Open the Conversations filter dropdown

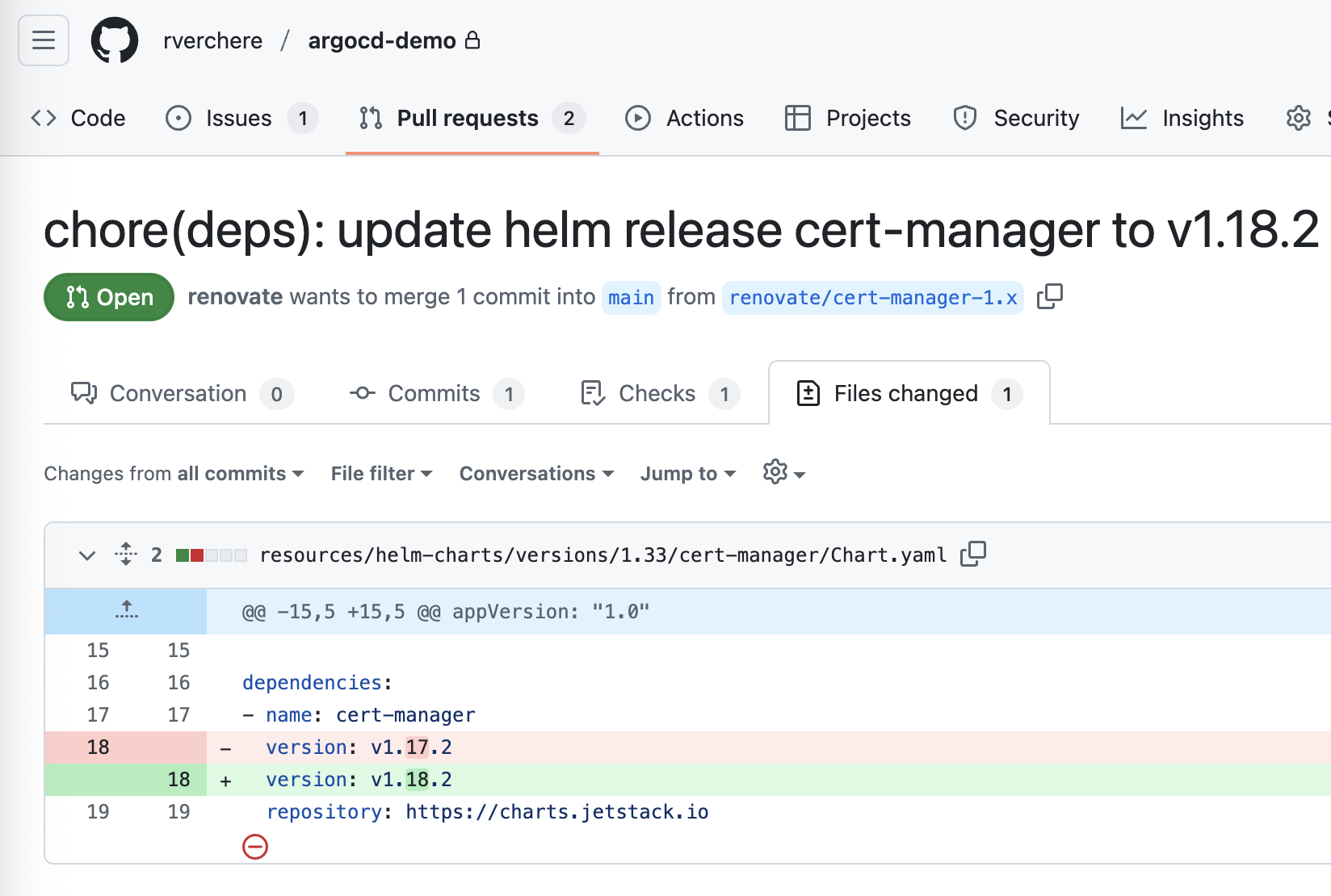(536, 474)
